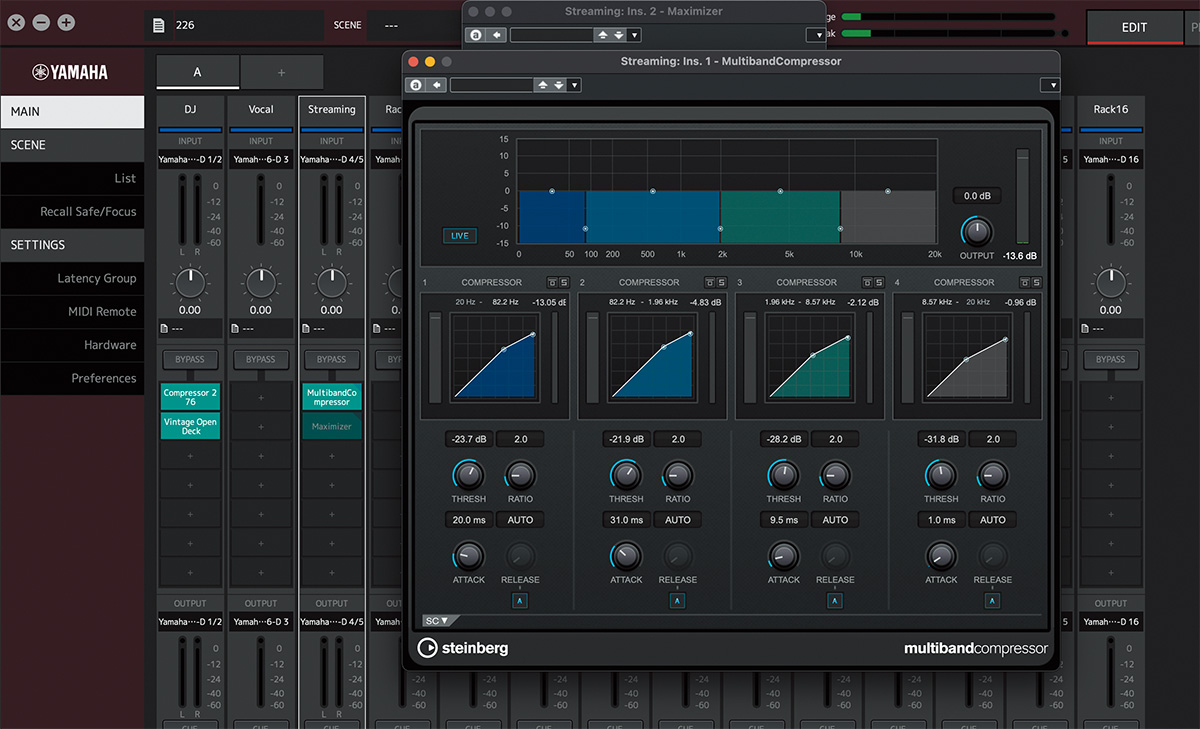Open Compressor 276 plugin slot on DJ
This screenshot has width=1200, height=729.
[190, 397]
